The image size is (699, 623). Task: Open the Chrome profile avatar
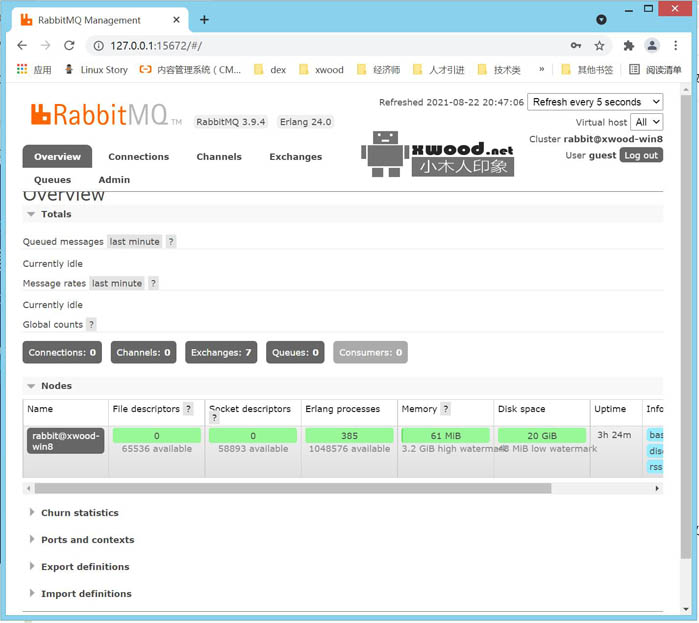pos(652,45)
